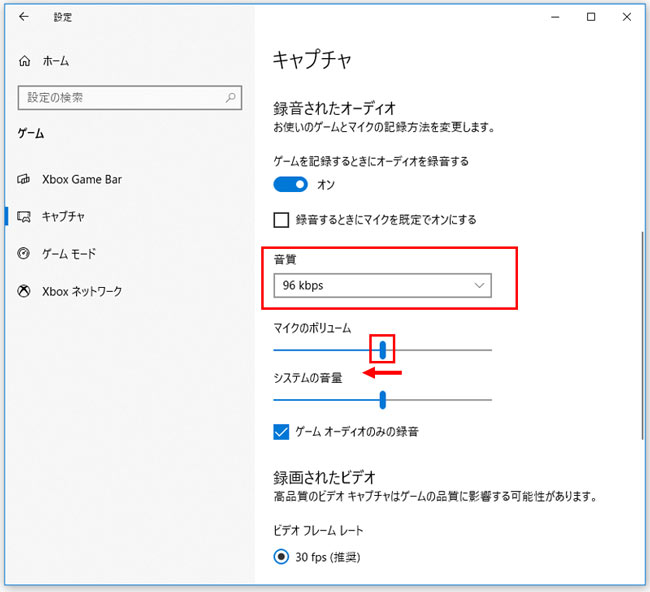Check 録音するときにマイクを既定でオンにする checkbox
This screenshot has height=592, width=650.
click(x=281, y=220)
